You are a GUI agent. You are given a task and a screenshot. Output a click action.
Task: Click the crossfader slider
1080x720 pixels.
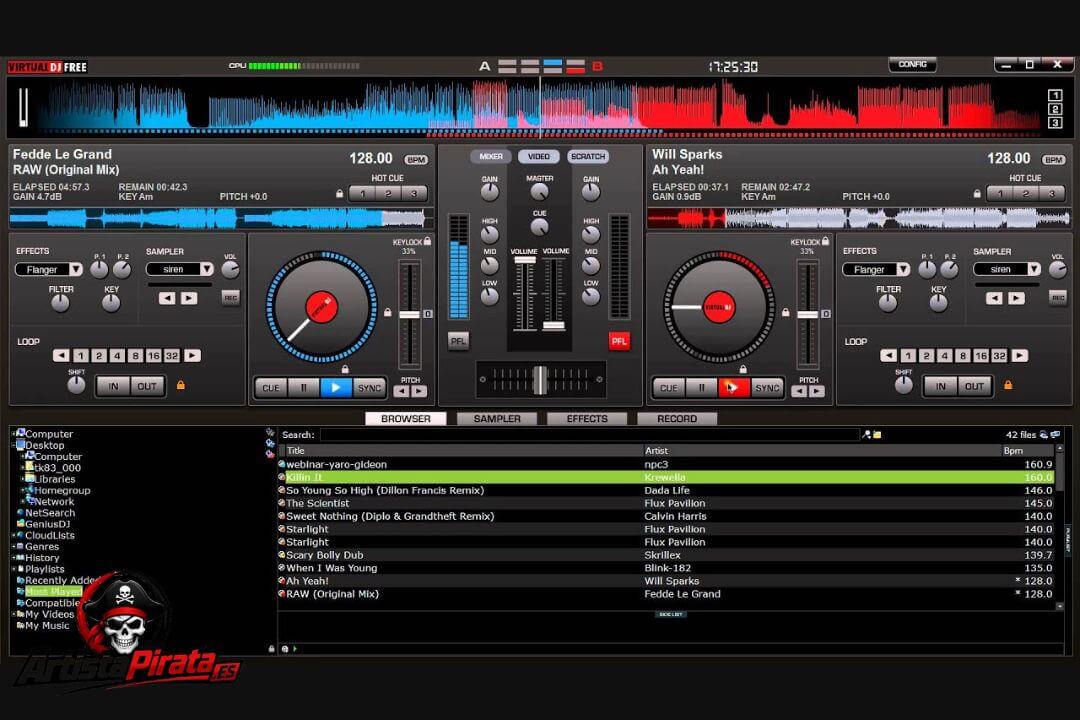541,380
